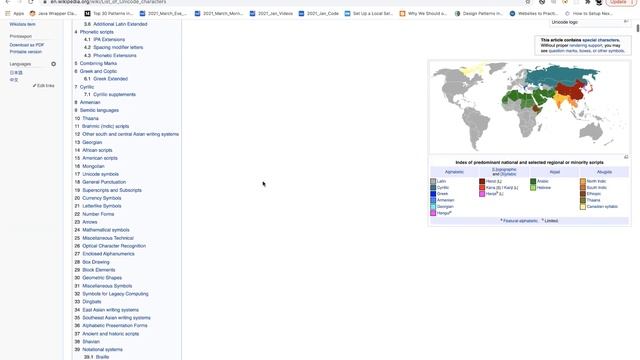The width and height of the screenshot is (640, 360).
Task: Click Download as PDF link
Action: 27,45
